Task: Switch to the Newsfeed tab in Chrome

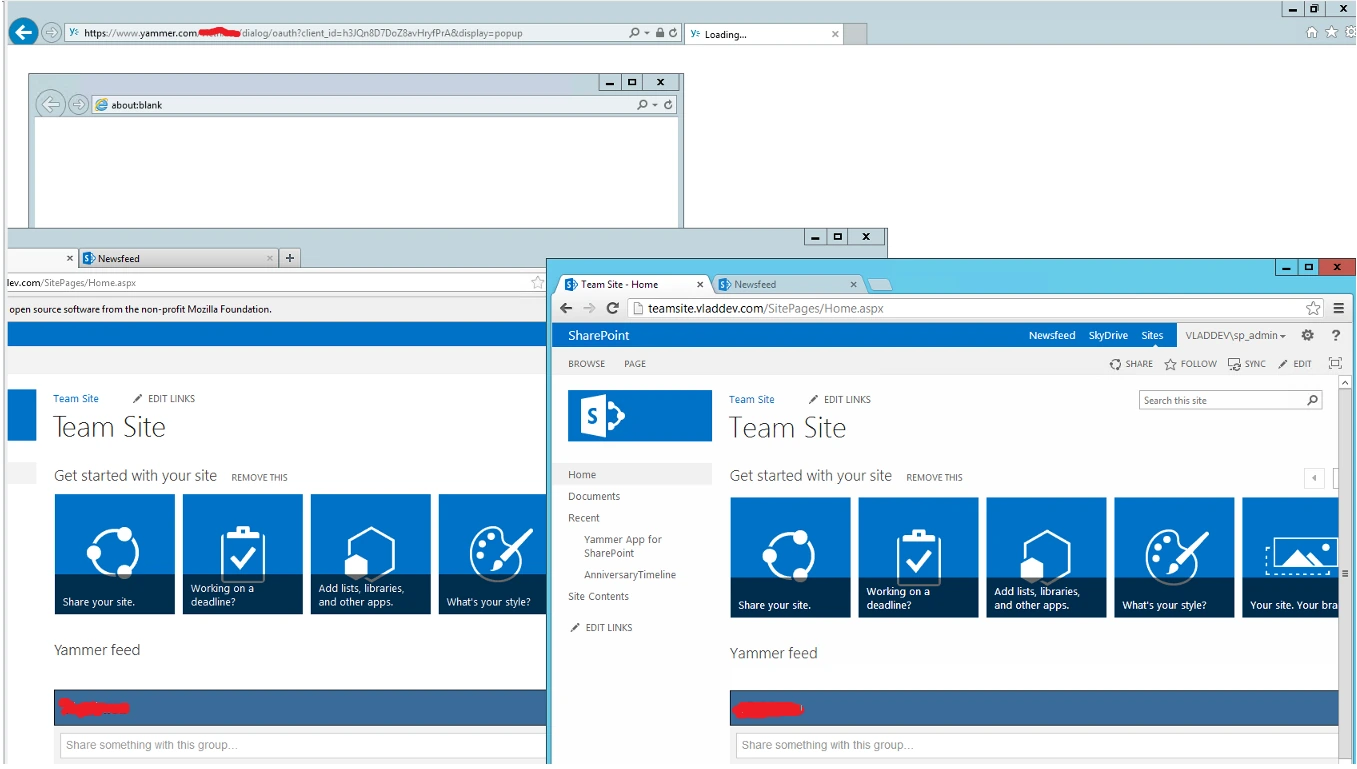Action: (786, 284)
